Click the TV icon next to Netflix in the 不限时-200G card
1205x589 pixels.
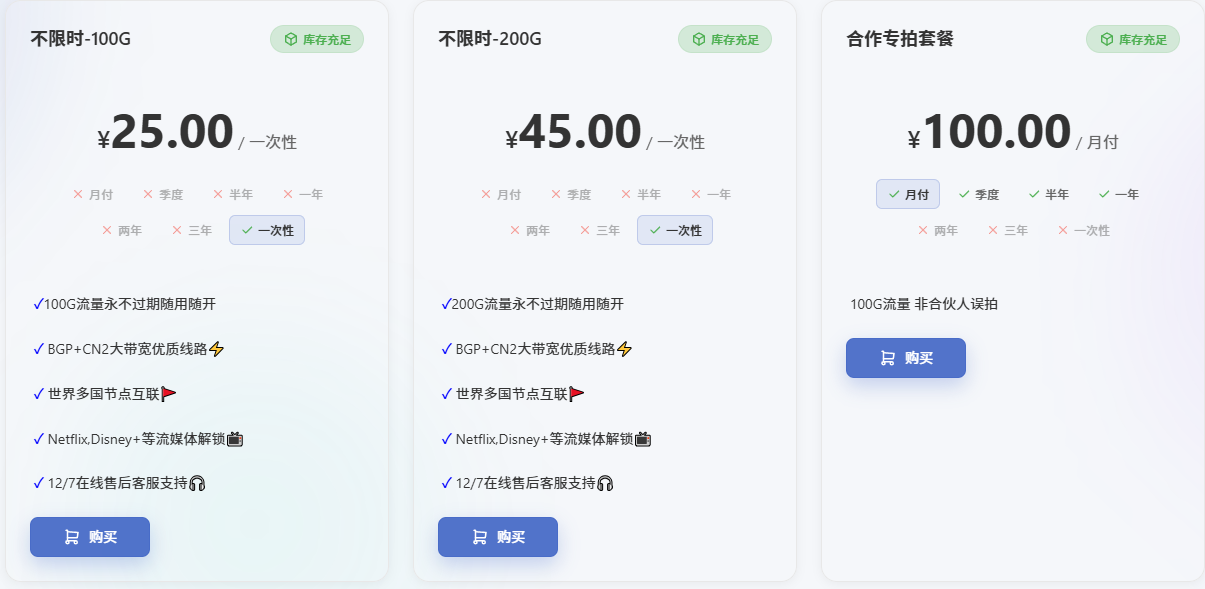click(x=644, y=438)
